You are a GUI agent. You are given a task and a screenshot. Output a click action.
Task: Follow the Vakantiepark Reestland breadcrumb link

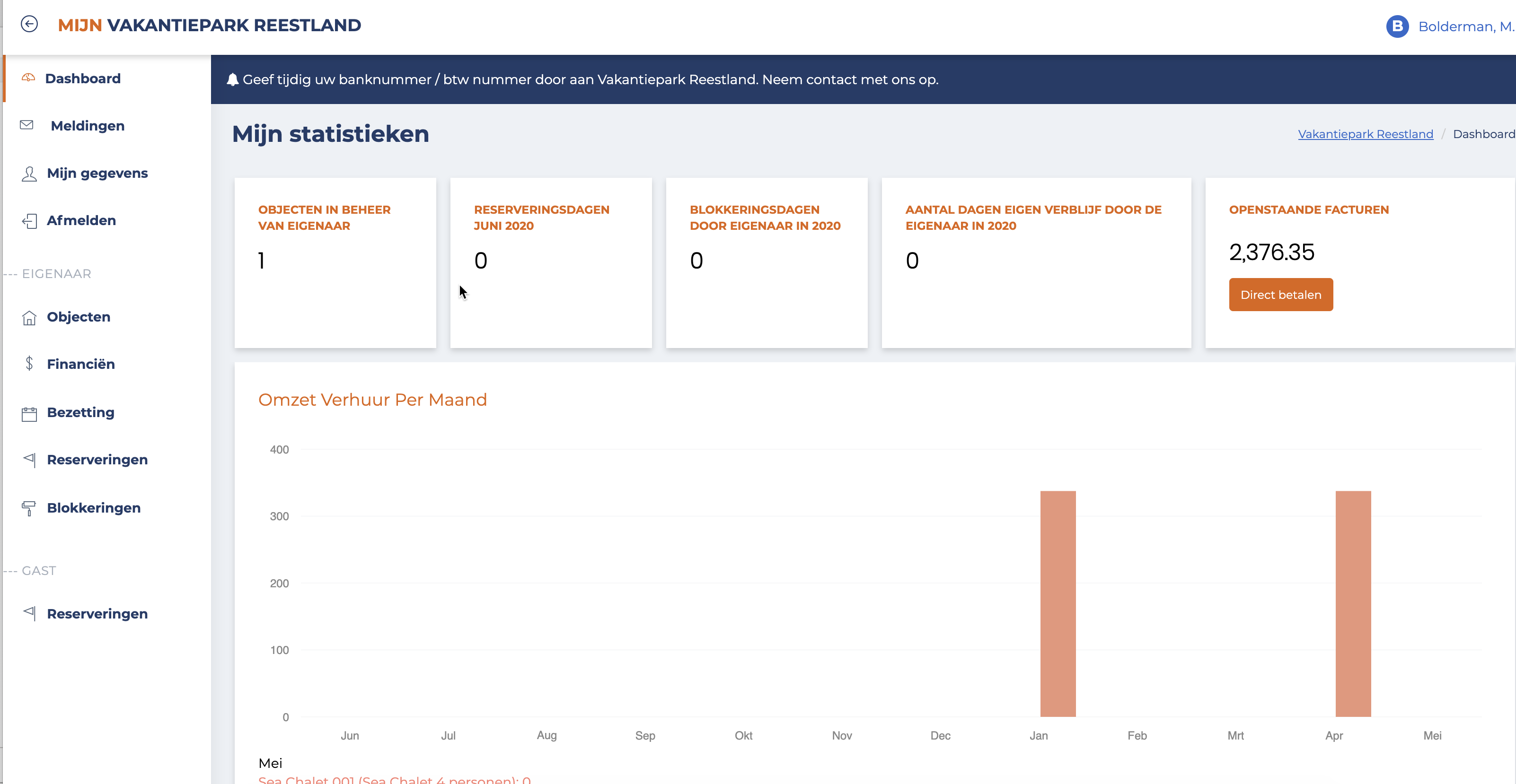point(1366,134)
